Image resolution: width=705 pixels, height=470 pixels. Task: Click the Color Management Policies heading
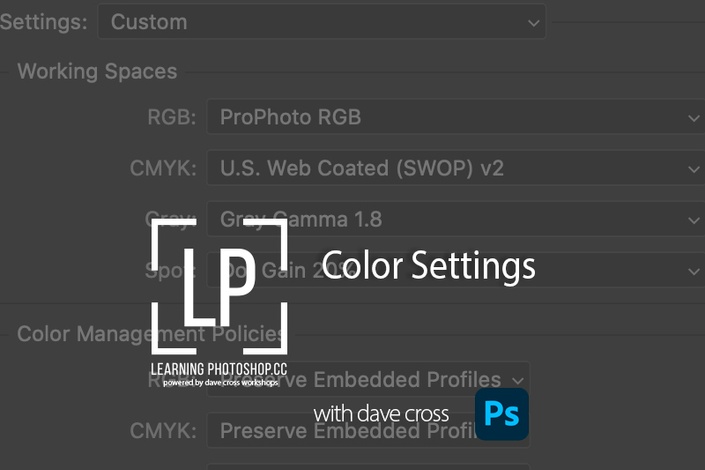click(150, 334)
